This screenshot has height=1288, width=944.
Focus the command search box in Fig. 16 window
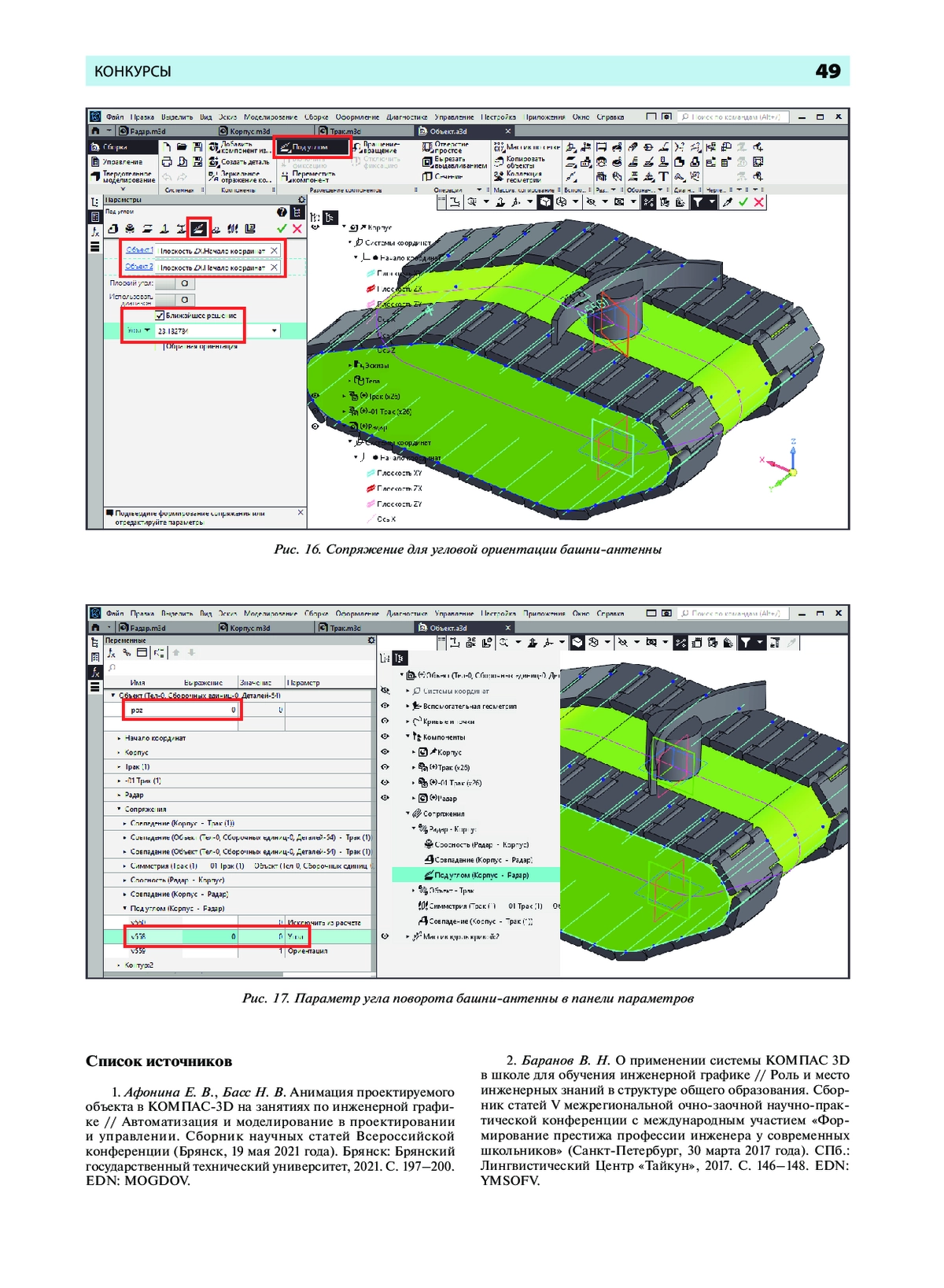(x=732, y=117)
